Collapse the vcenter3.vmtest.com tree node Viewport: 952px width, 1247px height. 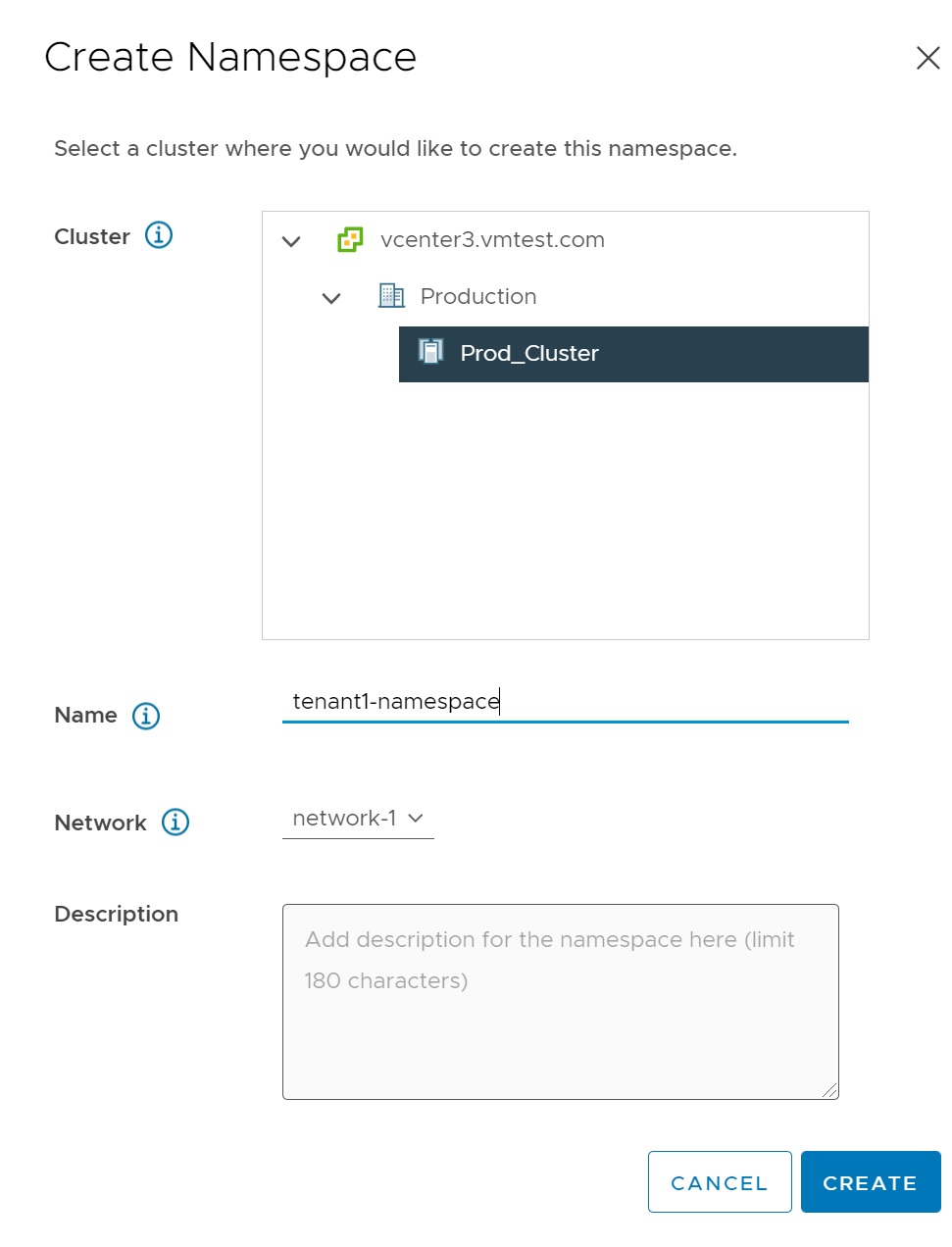pos(291,241)
